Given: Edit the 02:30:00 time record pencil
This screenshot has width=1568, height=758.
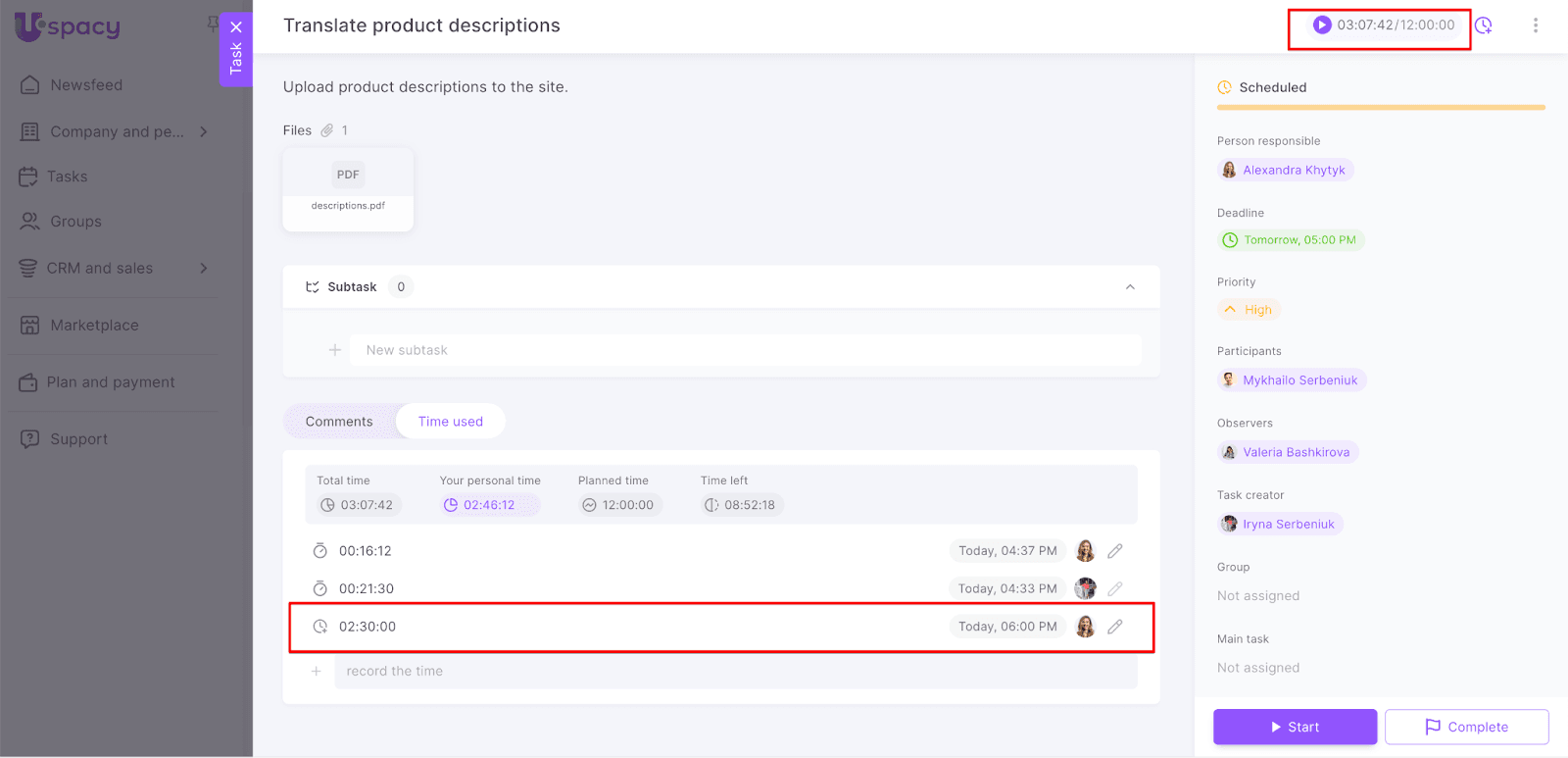Looking at the screenshot, I should pyautogui.click(x=1115, y=627).
